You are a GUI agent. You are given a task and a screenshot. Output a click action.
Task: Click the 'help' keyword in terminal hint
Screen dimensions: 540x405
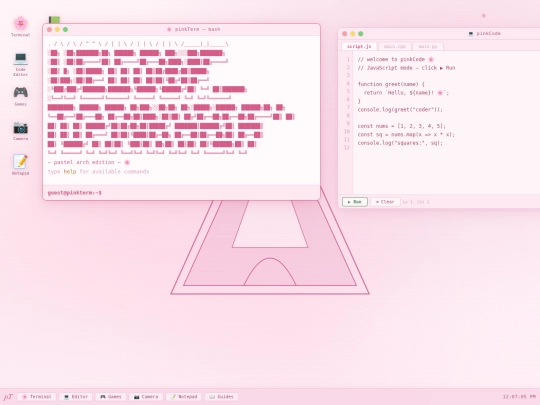coord(70,172)
